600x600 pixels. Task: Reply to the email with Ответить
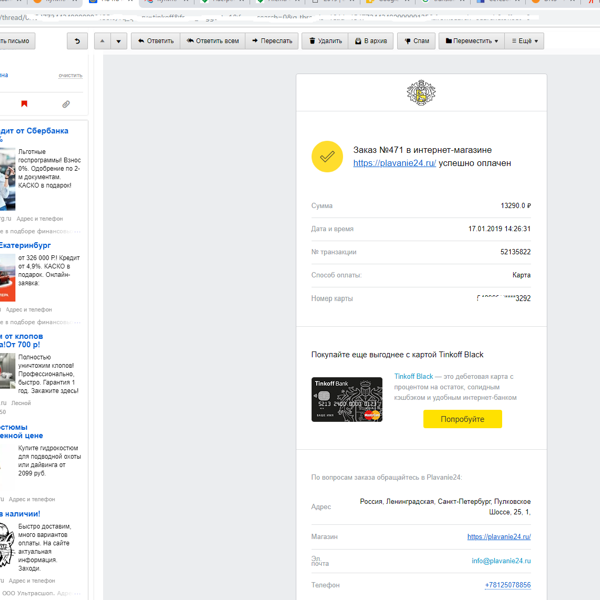click(x=156, y=41)
